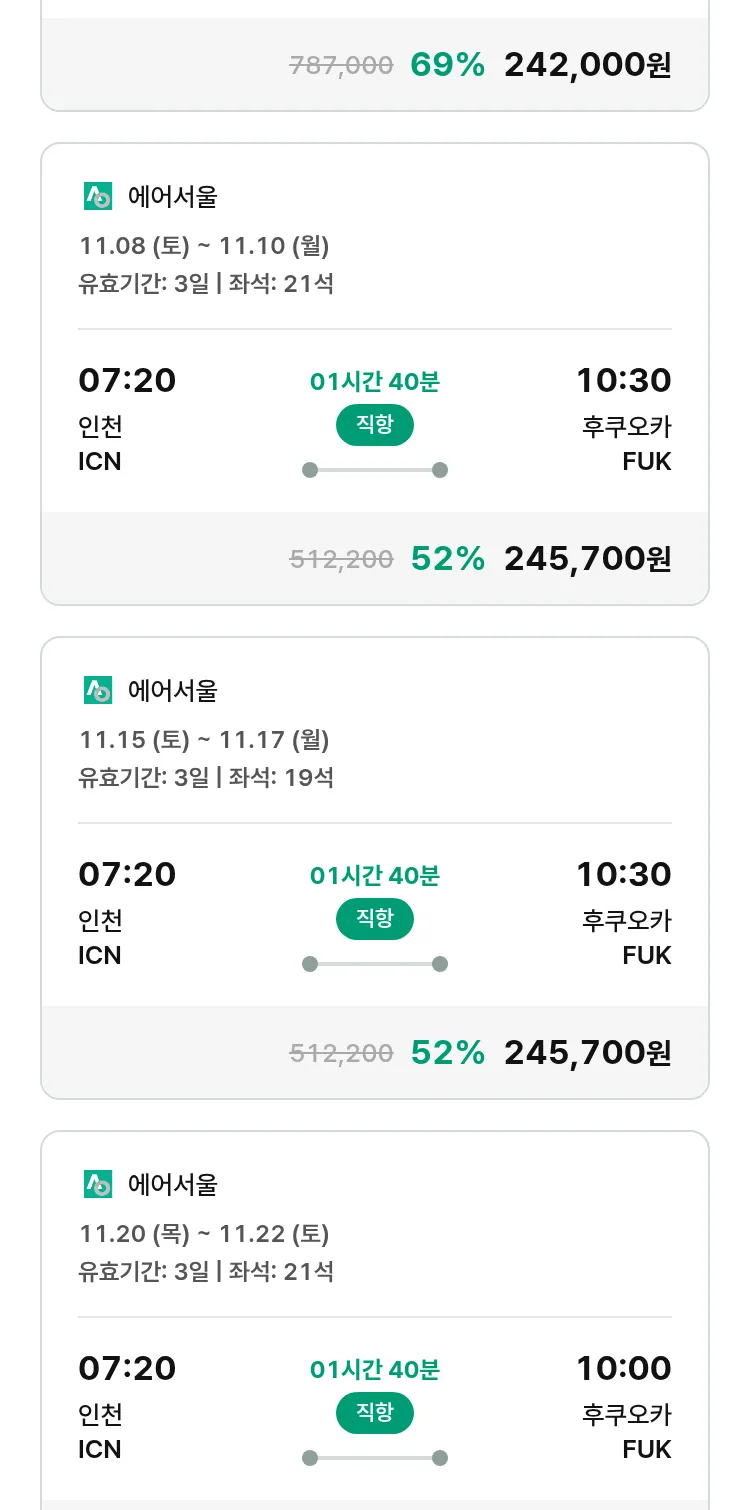Tap 직항 badge on 11.08 flight
Image resolution: width=750 pixels, height=1510 pixels.
374,425
